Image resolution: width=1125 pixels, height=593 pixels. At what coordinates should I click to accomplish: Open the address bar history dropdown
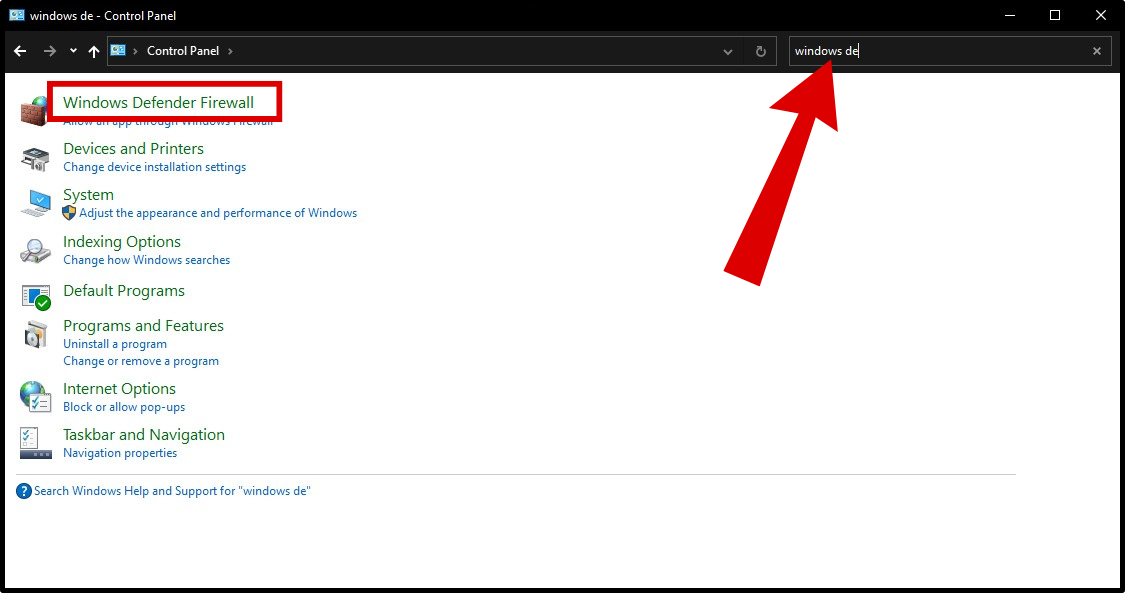coord(728,52)
